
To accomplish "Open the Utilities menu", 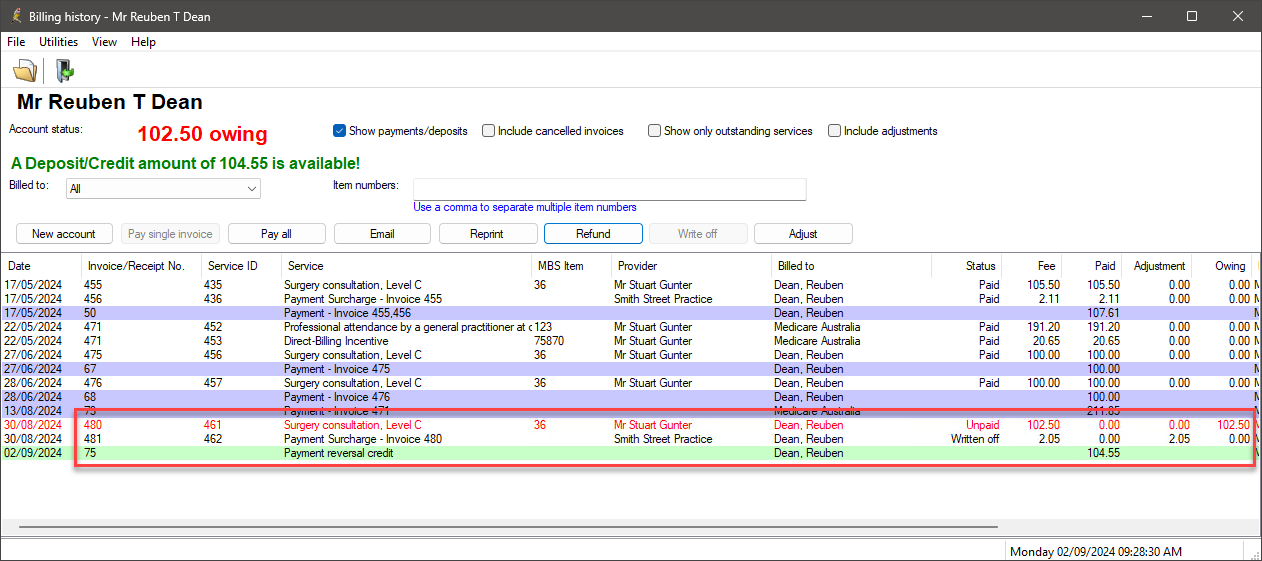I will 59,42.
